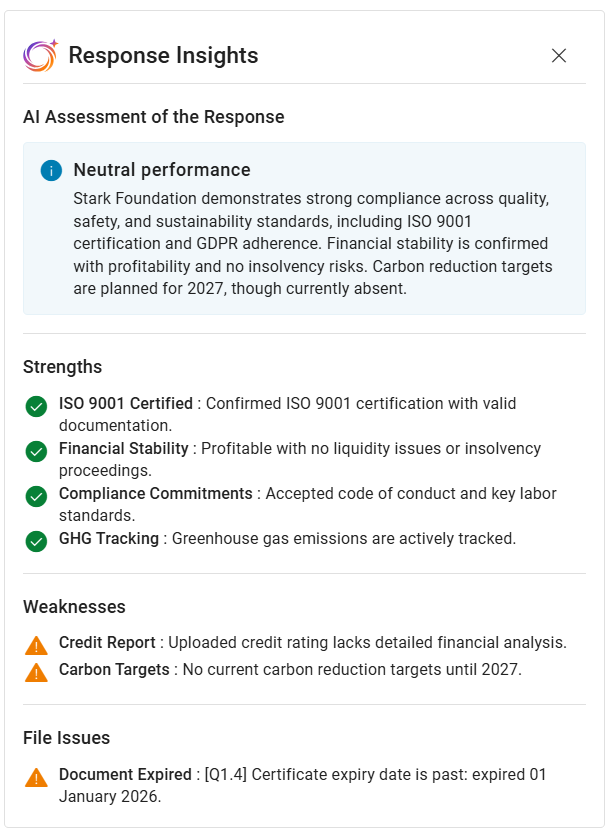The height and width of the screenshot is (834, 612).
Task: Click the Neutral performance heading
Action: 162,170
